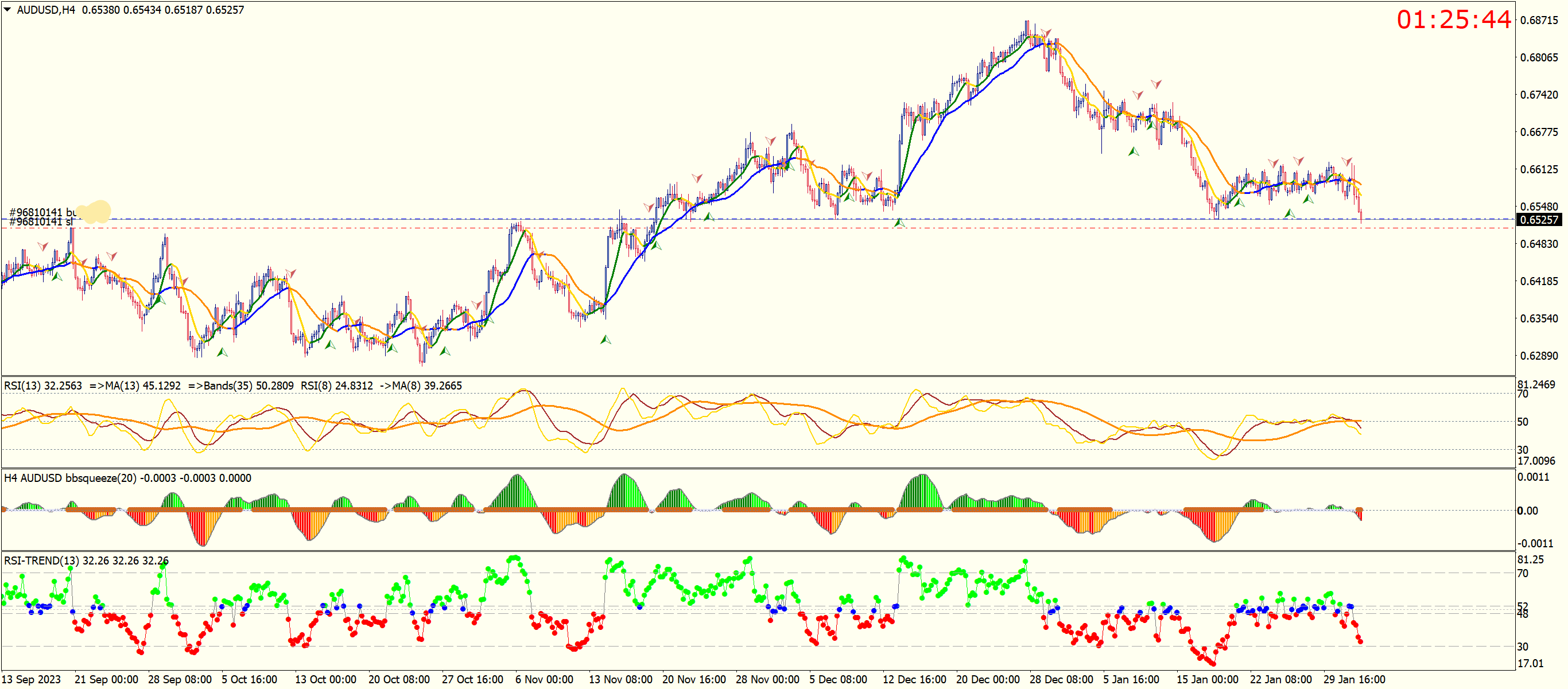Click the triangle before AUDUSD,H4 title

point(7,9)
